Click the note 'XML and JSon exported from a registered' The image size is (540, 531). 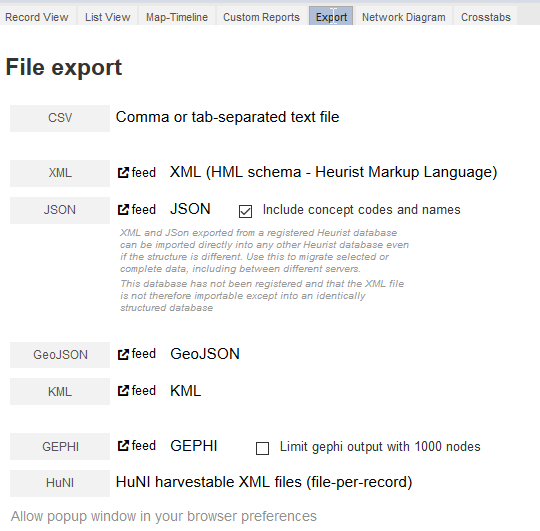point(264,251)
